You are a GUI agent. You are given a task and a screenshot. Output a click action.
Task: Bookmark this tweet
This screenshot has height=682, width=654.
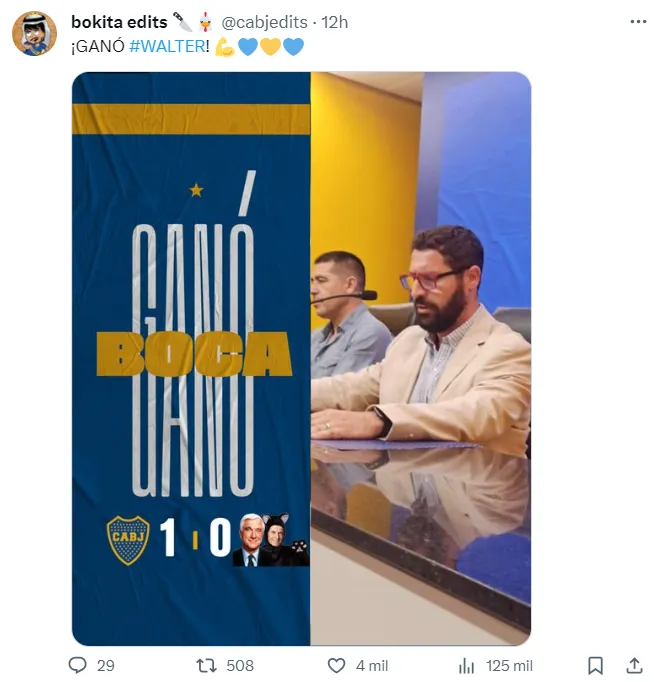595,665
